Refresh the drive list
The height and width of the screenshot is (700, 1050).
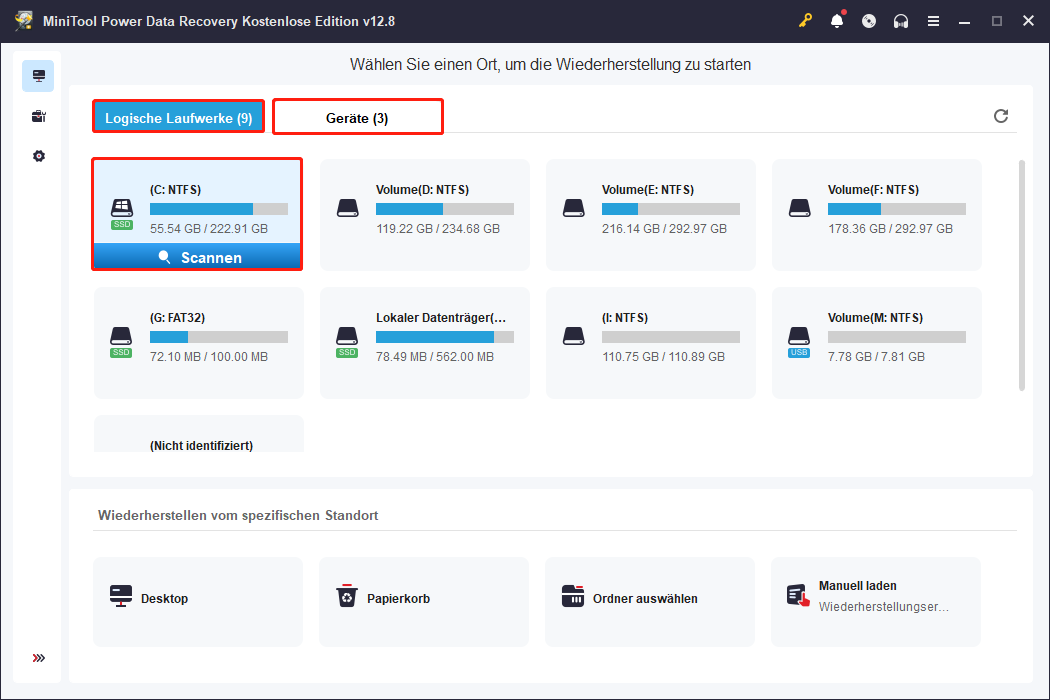pyautogui.click(x=1001, y=116)
